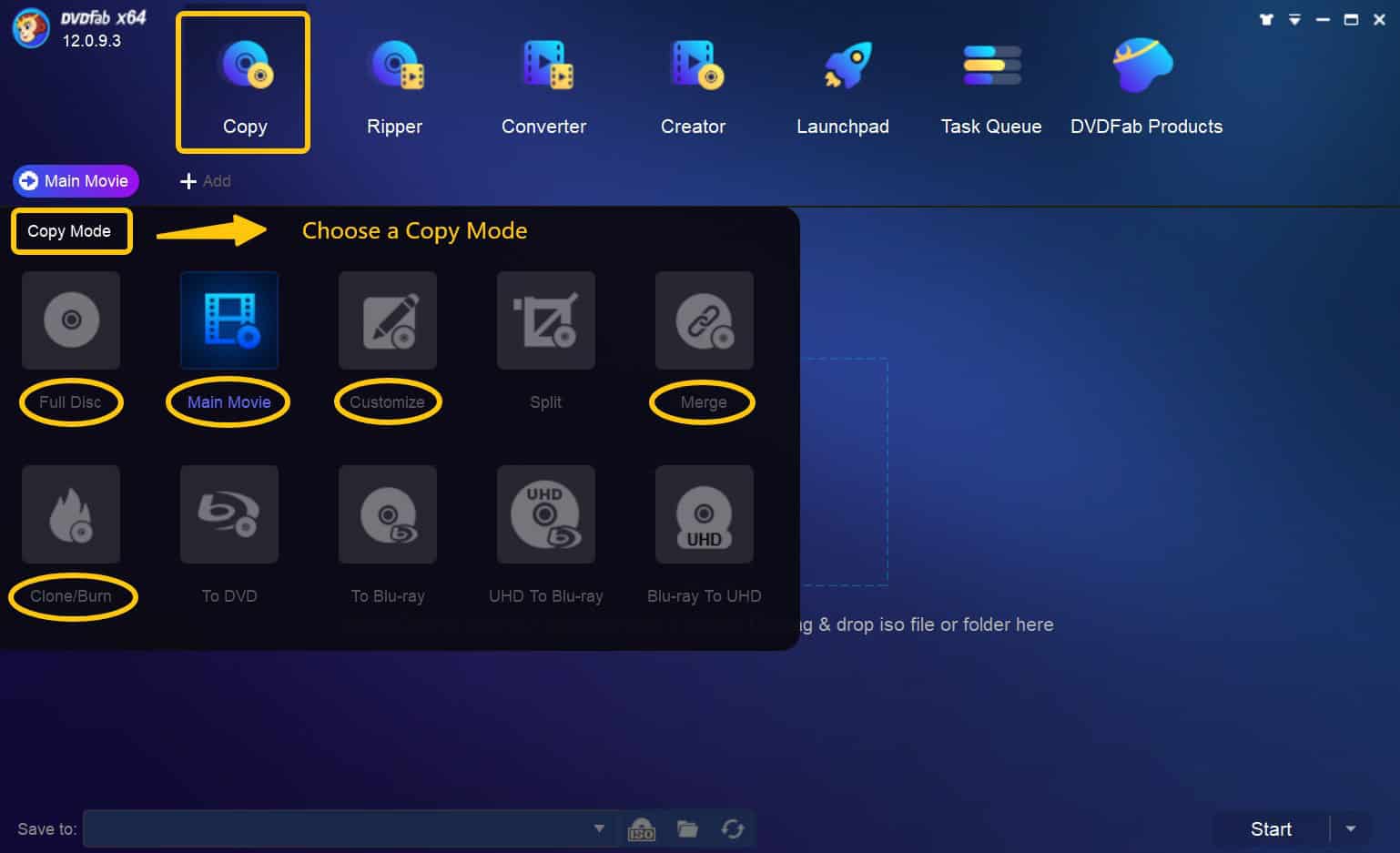The width and height of the screenshot is (1400, 853).
Task: Switch to the Copy tab
Action: coord(243,82)
